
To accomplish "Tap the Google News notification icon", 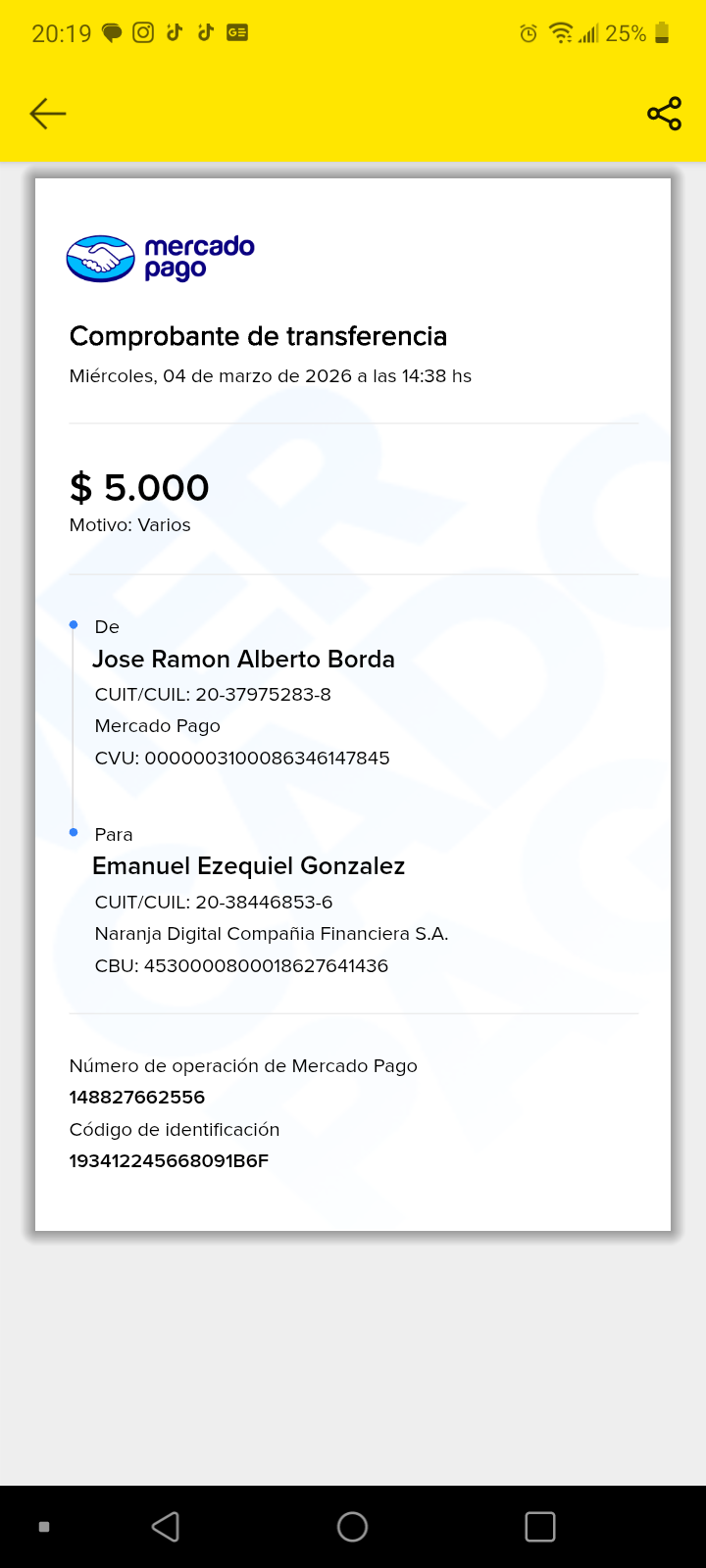I will (236, 32).
